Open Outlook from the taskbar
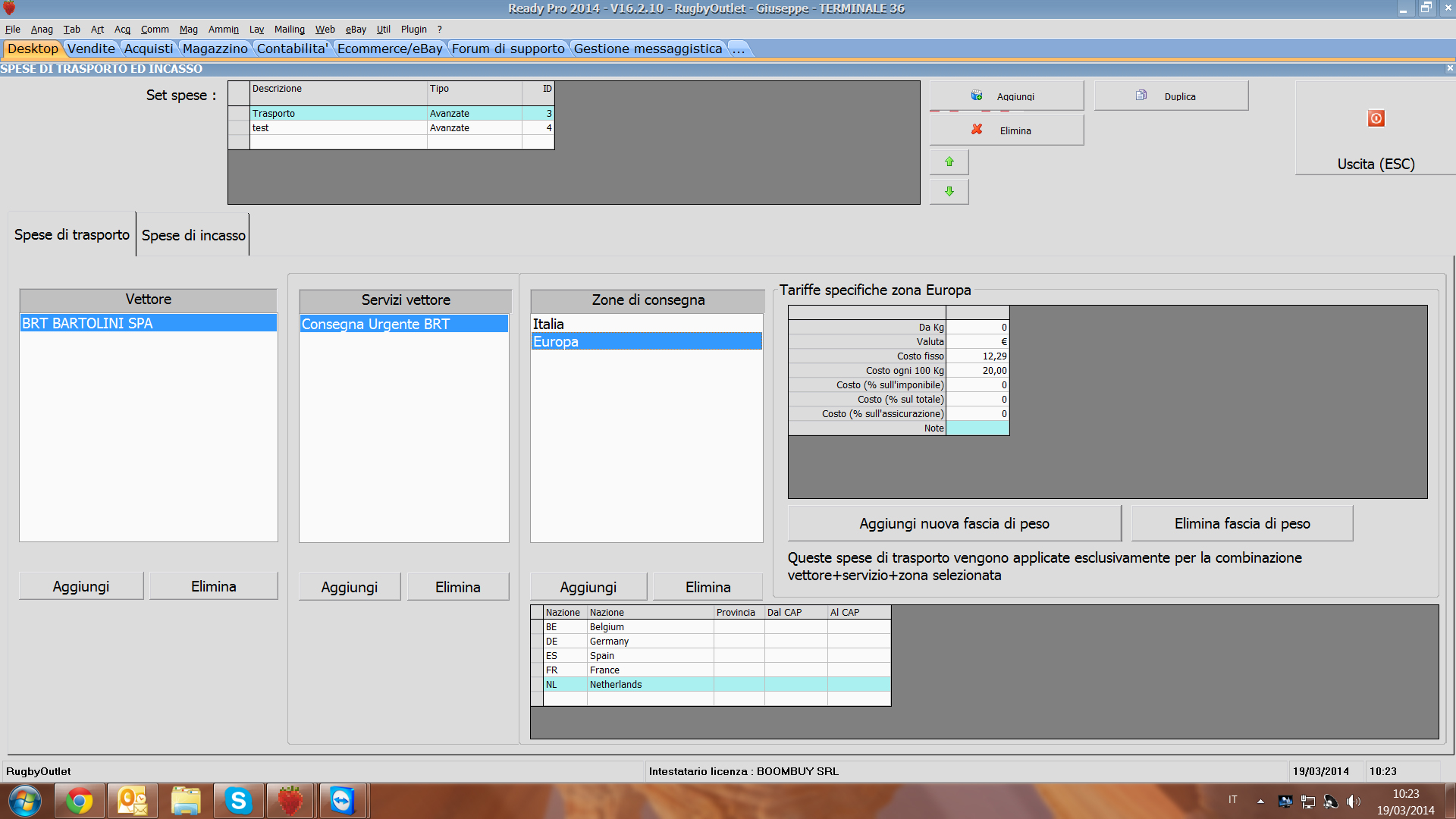This screenshot has width=1456, height=819. (x=133, y=801)
